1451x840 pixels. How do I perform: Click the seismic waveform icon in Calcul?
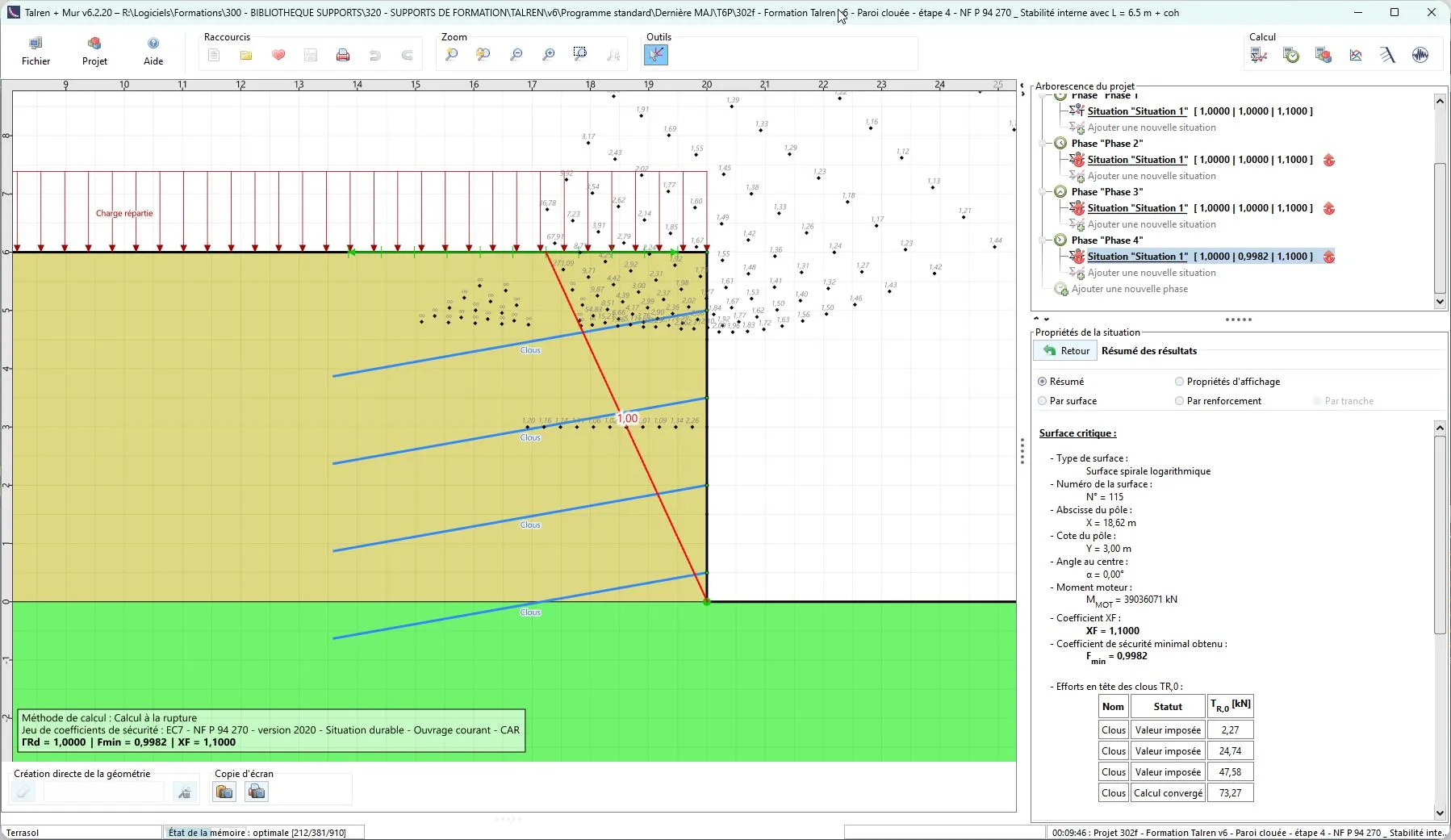pyautogui.click(x=1420, y=55)
